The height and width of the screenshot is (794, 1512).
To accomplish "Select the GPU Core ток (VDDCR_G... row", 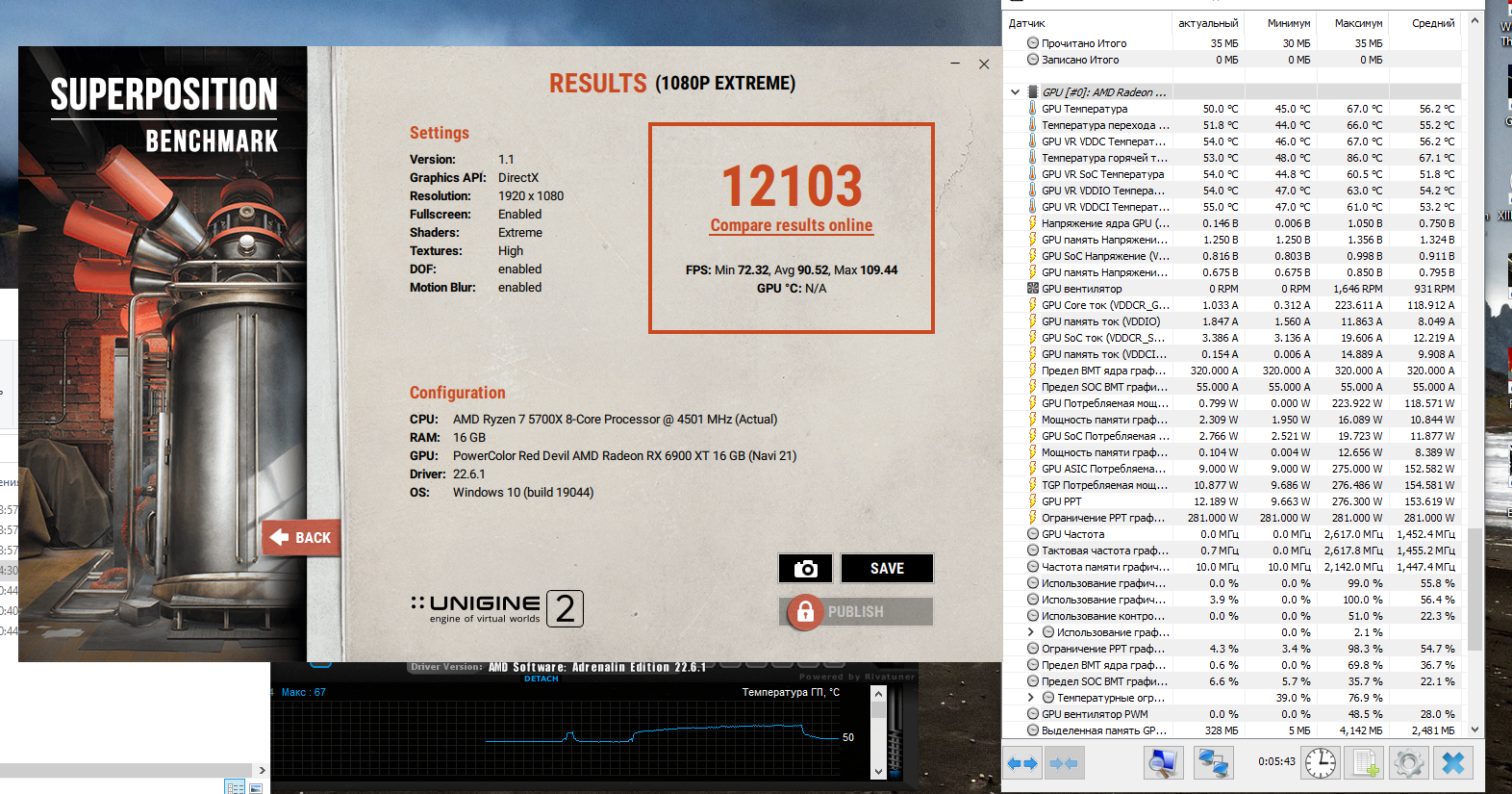I will tap(1233, 305).
